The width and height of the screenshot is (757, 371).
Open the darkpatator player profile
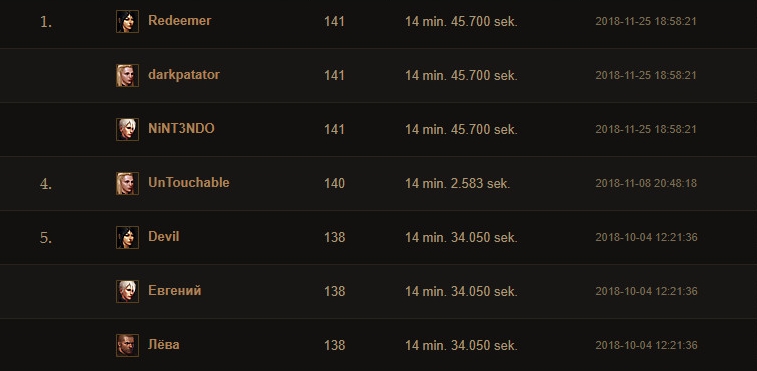184,75
